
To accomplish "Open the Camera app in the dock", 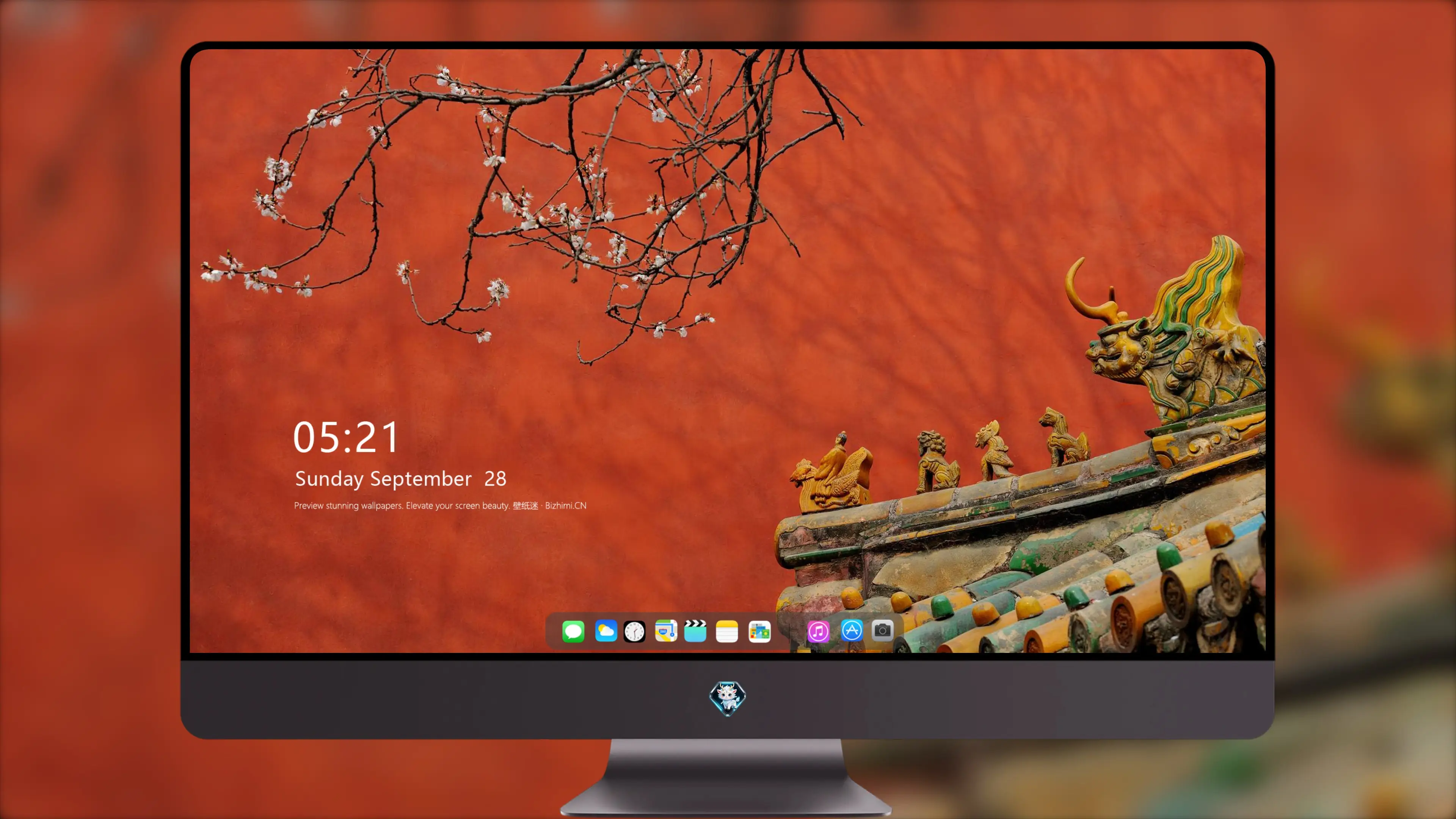I will click(x=882, y=630).
